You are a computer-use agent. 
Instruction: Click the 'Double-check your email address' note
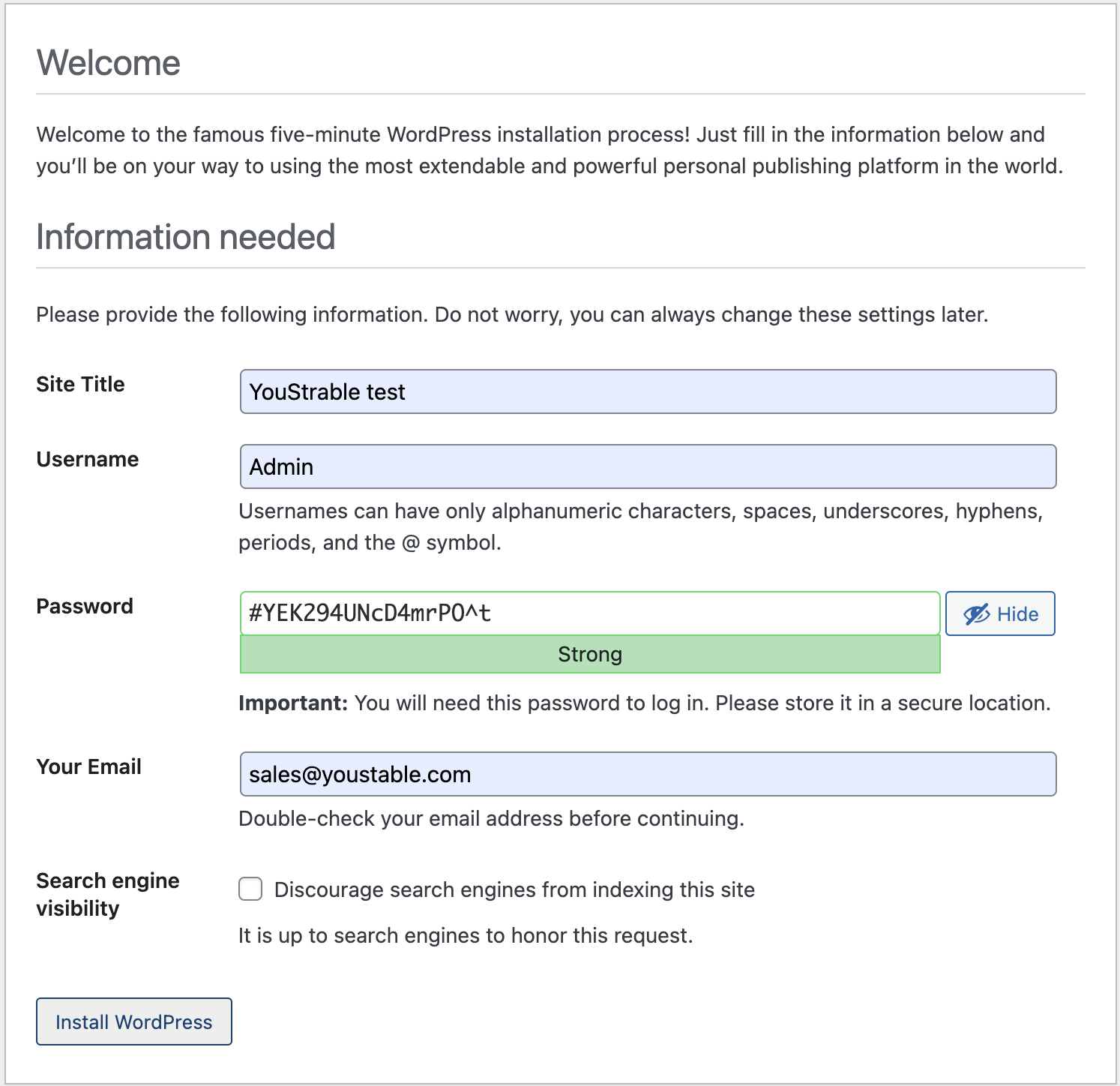tap(491, 818)
